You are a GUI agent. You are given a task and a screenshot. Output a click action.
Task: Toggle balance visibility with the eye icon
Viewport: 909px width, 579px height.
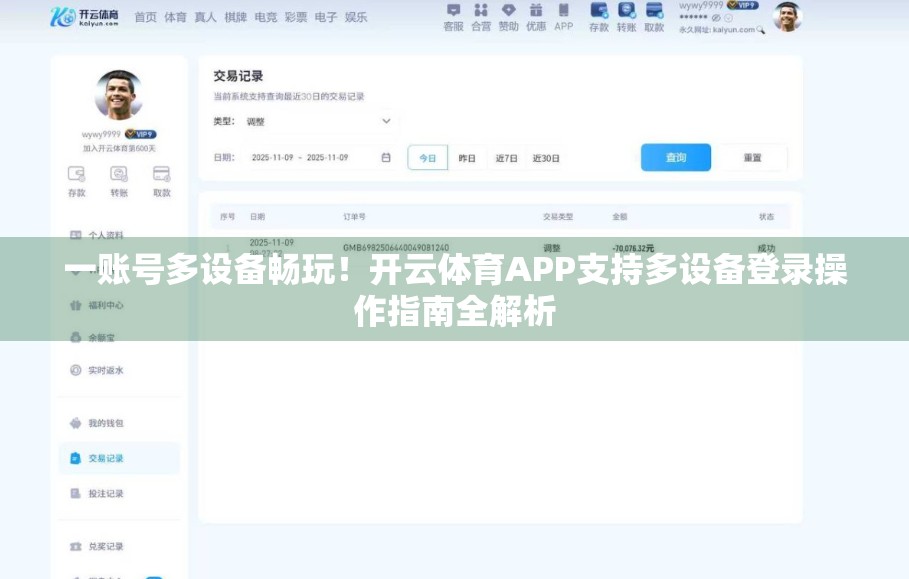point(714,18)
